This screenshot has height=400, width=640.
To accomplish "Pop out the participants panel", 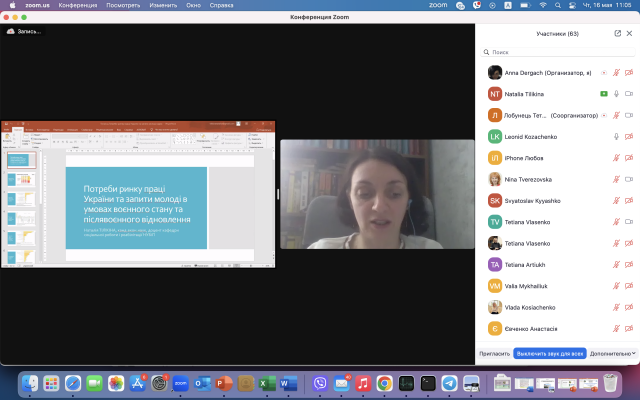I will [x=618, y=33].
